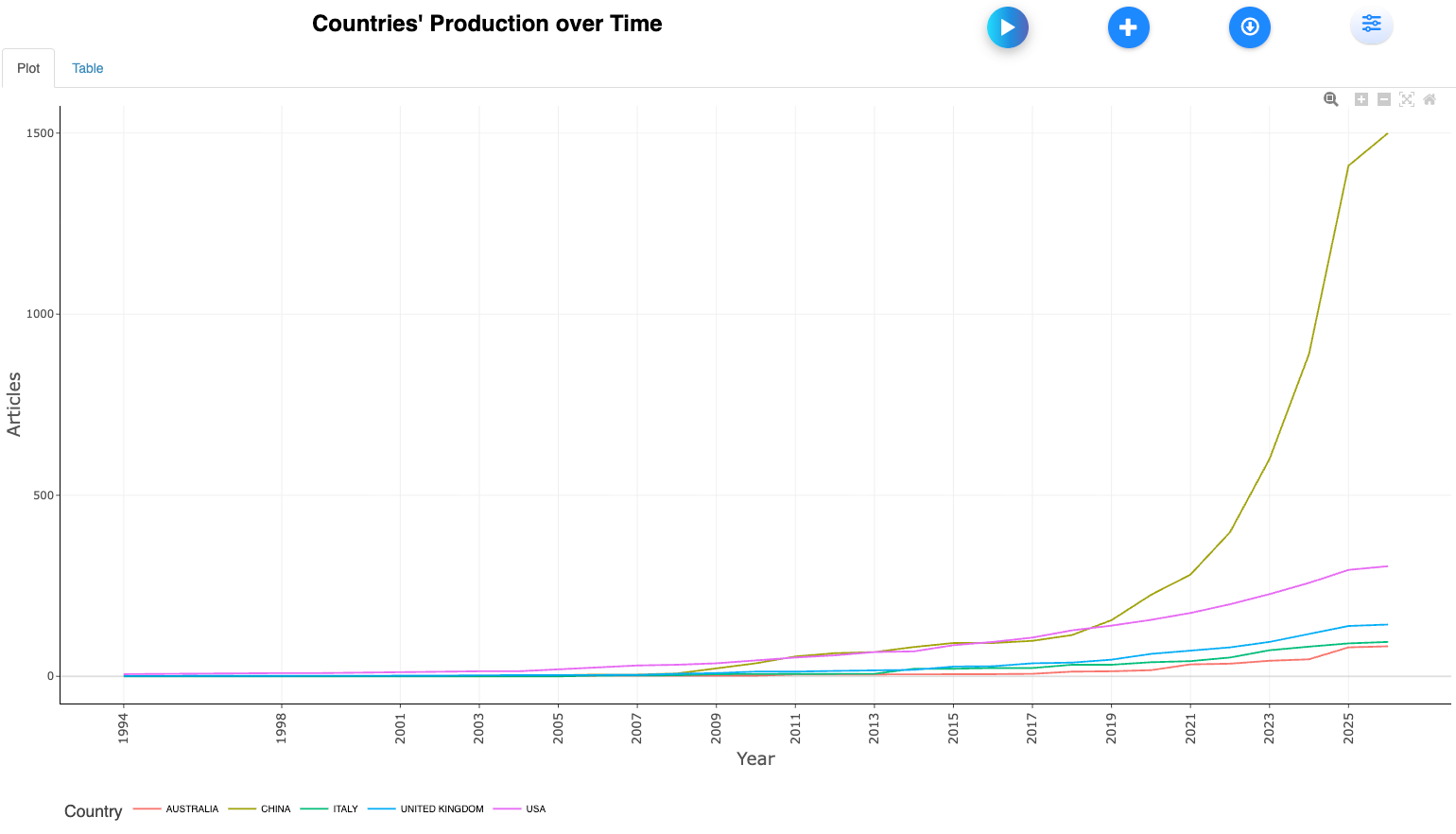Click the Autoscale arrows icon
This screenshot has height=834, width=1456.
pyautogui.click(x=1407, y=99)
